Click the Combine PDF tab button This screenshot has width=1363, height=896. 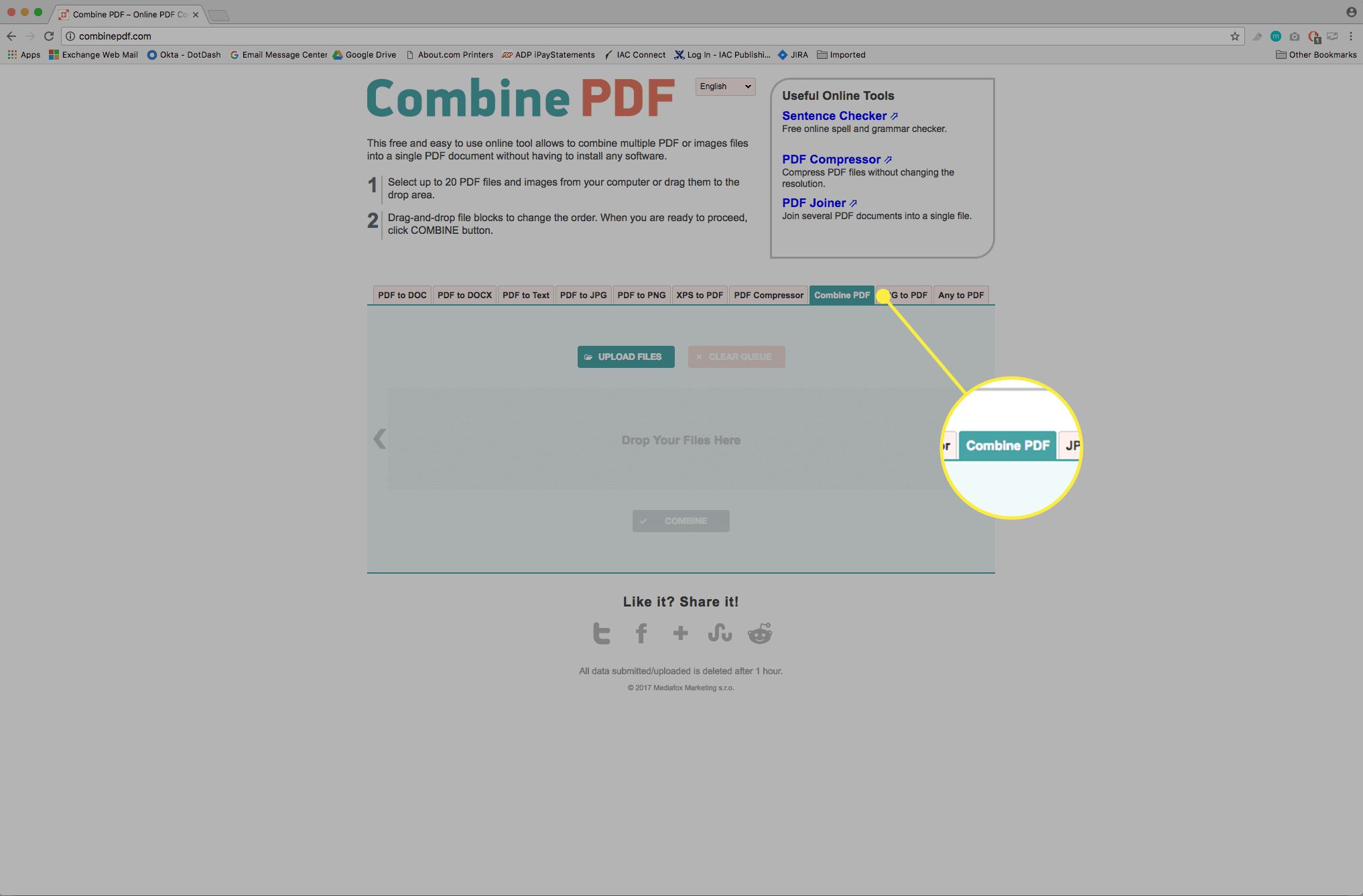841,295
